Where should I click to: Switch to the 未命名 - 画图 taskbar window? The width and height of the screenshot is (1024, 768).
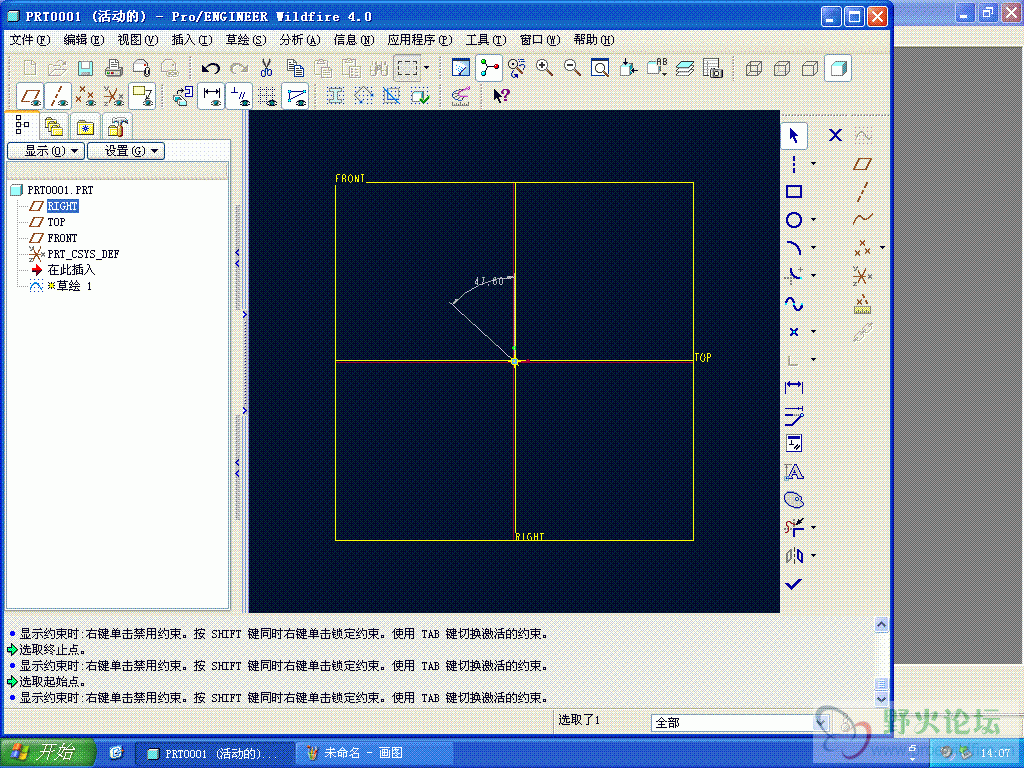pyautogui.click(x=374, y=753)
